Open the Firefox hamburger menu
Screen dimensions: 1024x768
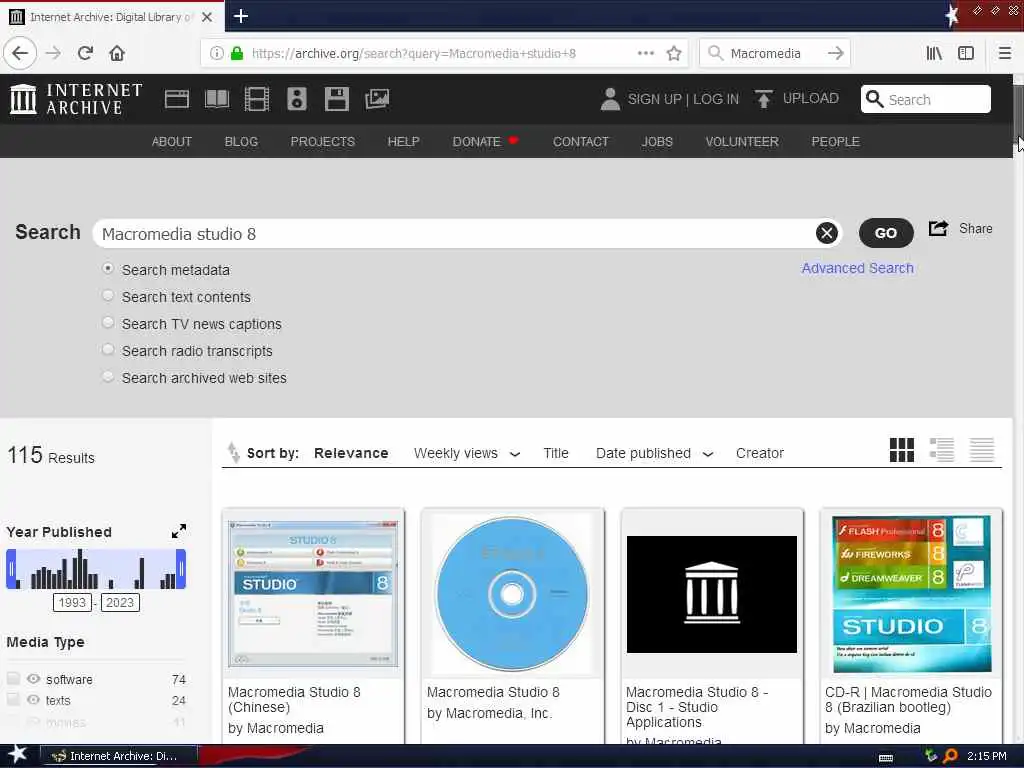(1005, 53)
